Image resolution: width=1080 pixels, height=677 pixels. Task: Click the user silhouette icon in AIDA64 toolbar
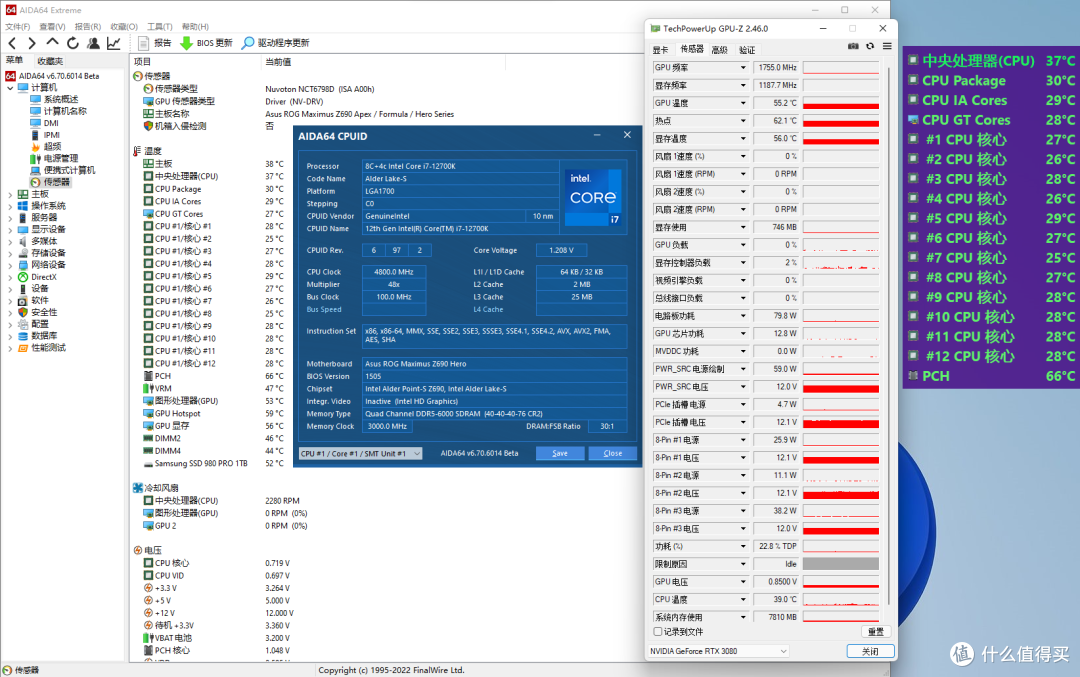pos(94,43)
